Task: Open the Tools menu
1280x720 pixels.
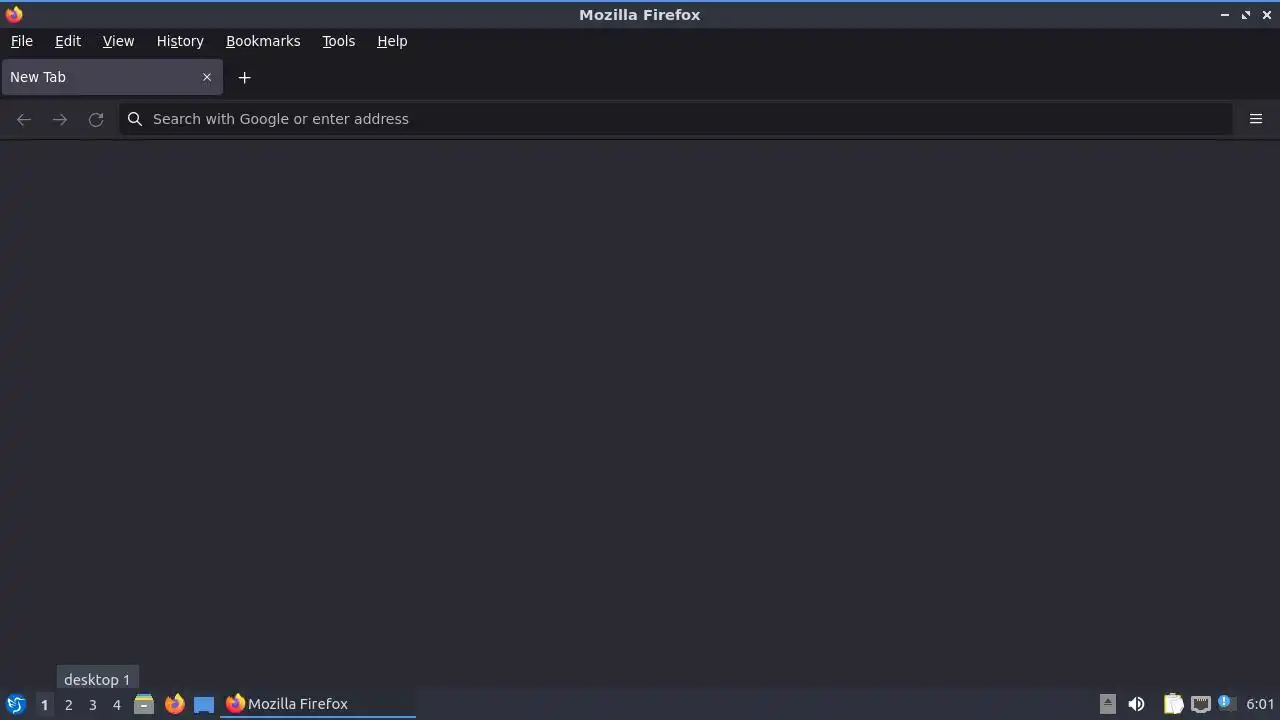Action: tap(339, 41)
